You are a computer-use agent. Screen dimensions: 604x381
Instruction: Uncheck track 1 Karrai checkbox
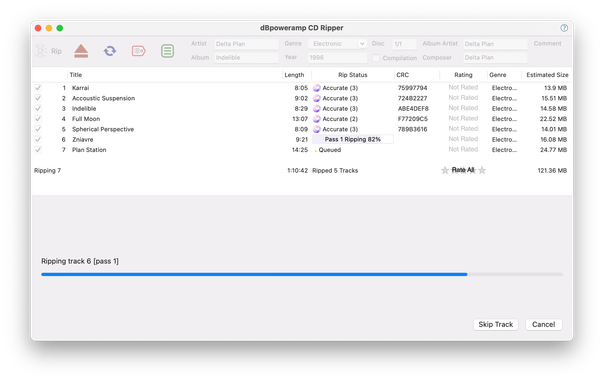[x=38, y=88]
